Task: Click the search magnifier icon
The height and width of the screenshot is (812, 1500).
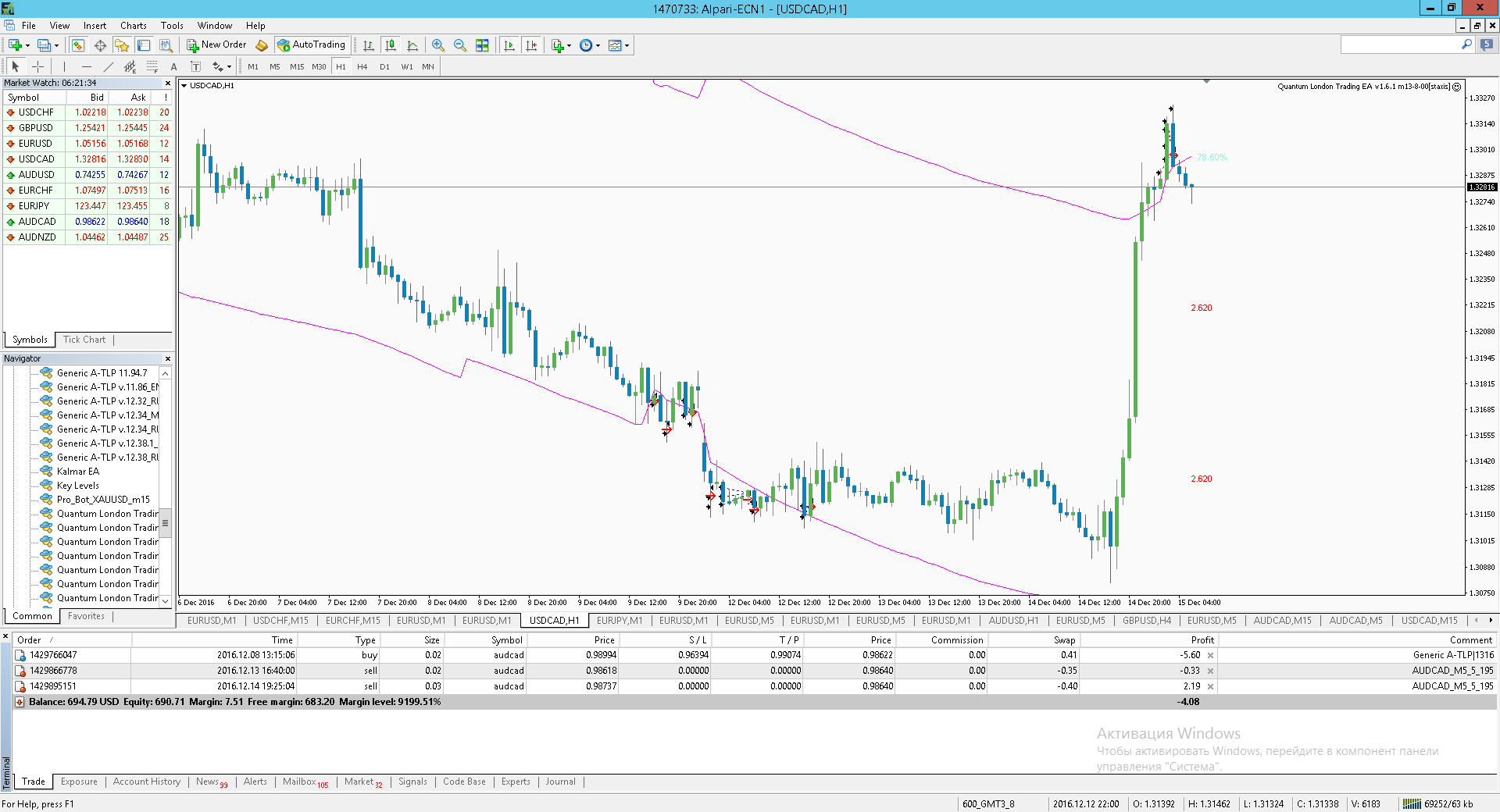Action: pos(1466,45)
